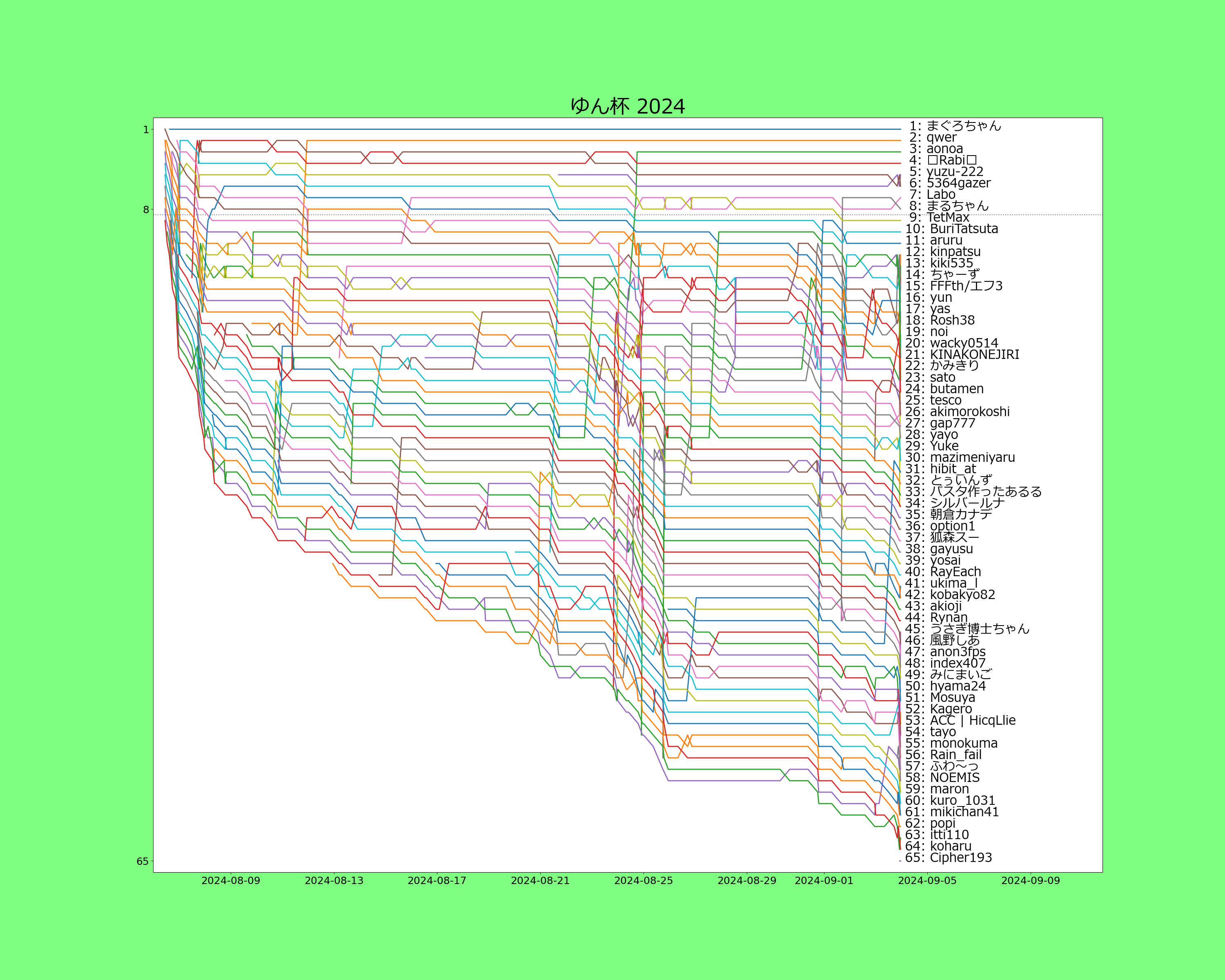
Task: Select the 65: Cipher193 label
Action: 948,858
